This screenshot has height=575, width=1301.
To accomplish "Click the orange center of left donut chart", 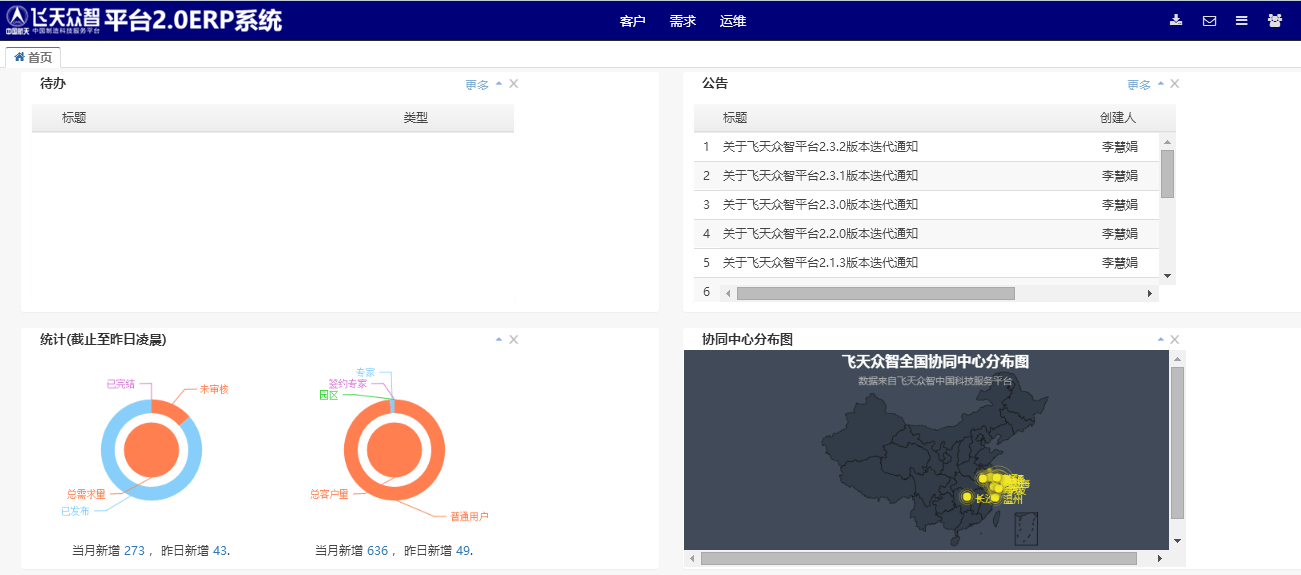I will [x=151, y=450].
